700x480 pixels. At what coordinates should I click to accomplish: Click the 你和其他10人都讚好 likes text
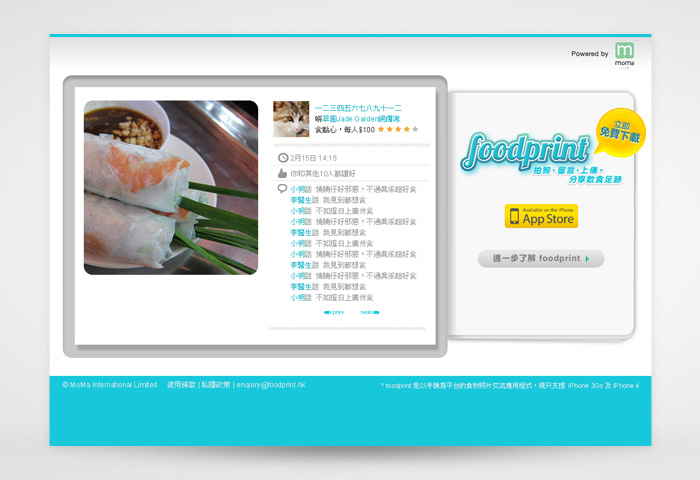coord(323,173)
